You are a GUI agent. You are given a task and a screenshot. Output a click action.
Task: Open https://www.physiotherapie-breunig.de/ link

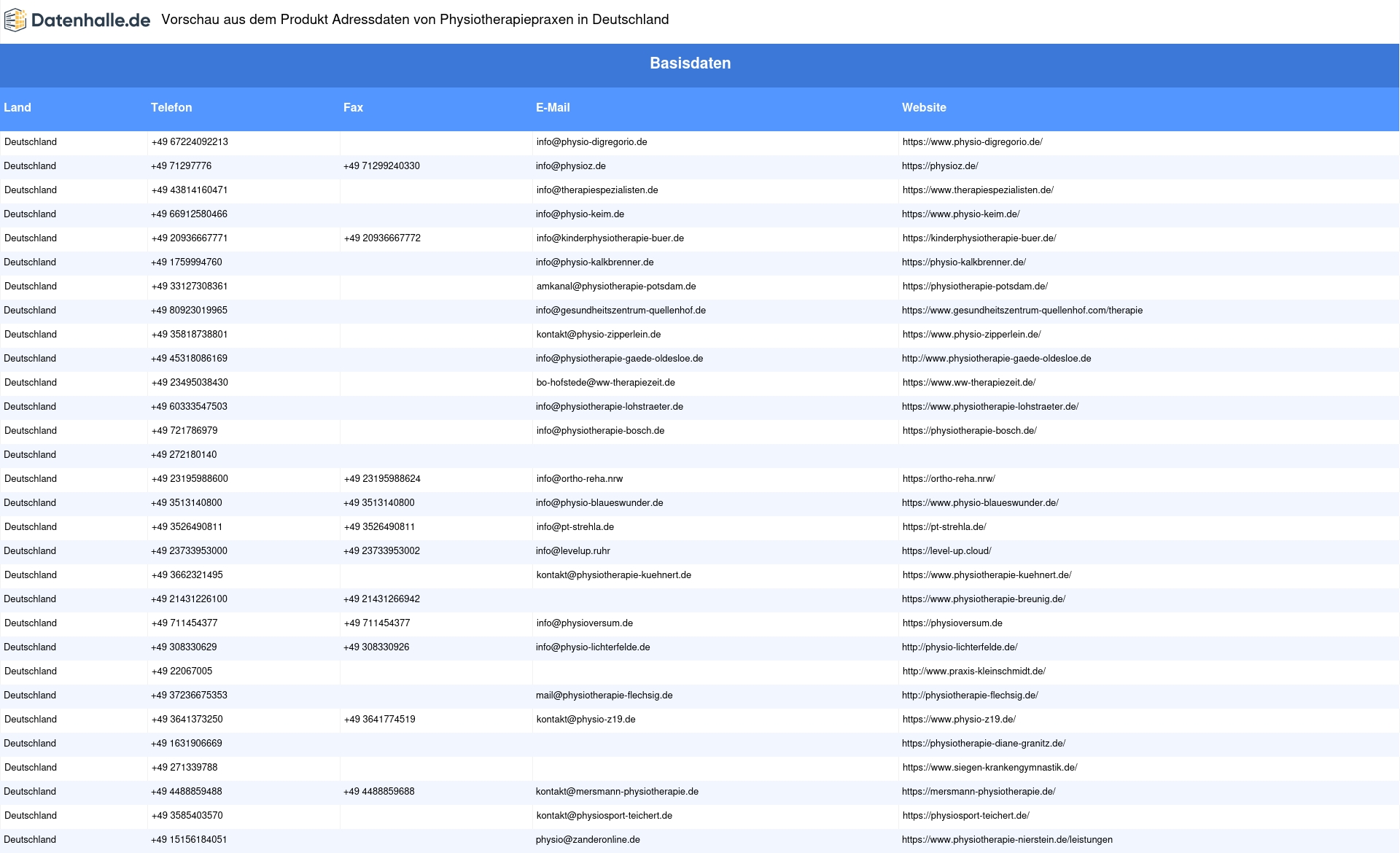[984, 599]
